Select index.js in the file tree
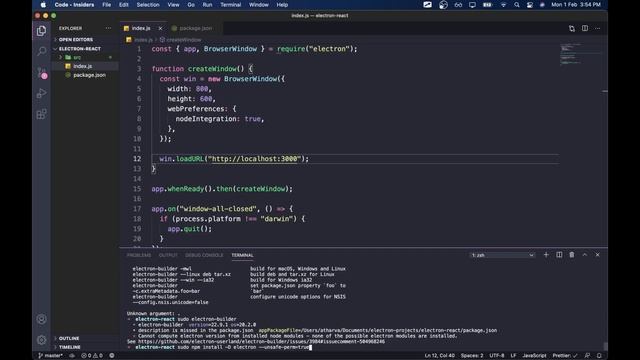This screenshot has width=640, height=360. (x=82, y=66)
